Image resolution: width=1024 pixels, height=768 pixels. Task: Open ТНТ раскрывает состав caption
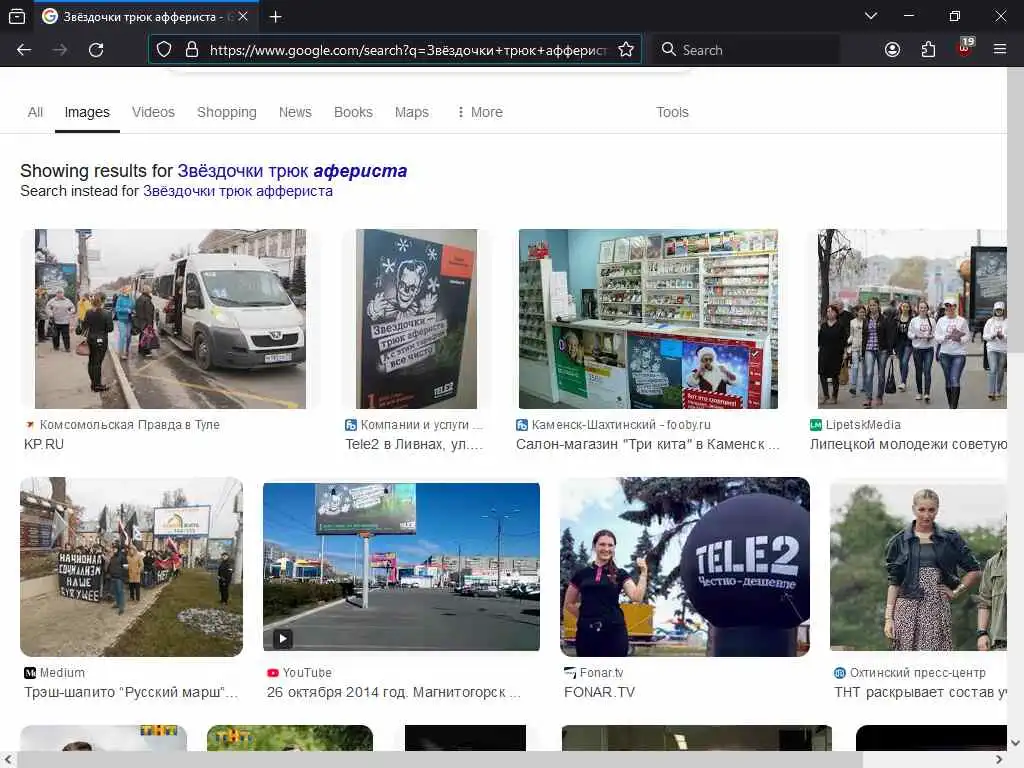[920, 692]
